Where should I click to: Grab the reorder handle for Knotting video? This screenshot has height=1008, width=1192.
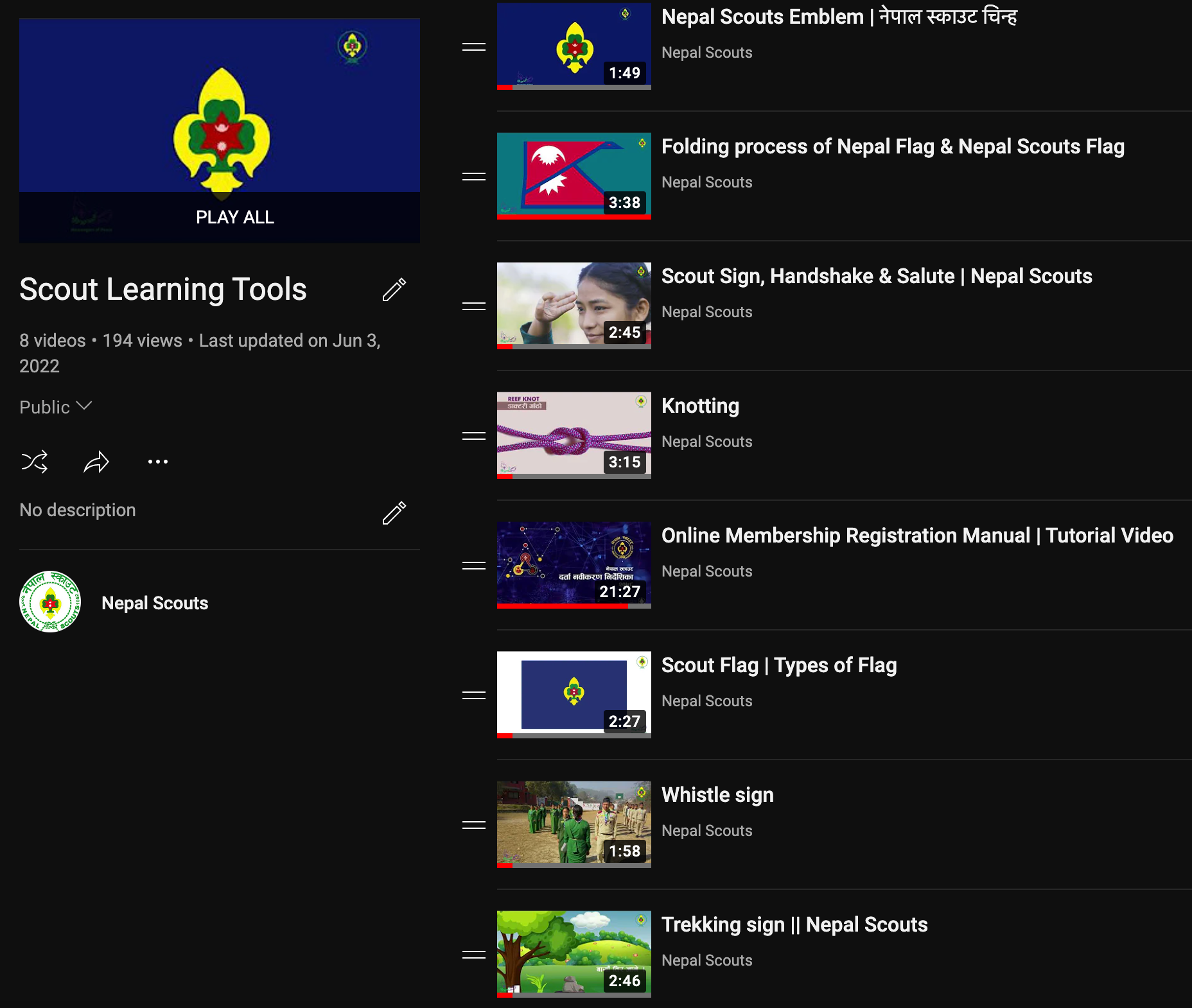point(474,436)
